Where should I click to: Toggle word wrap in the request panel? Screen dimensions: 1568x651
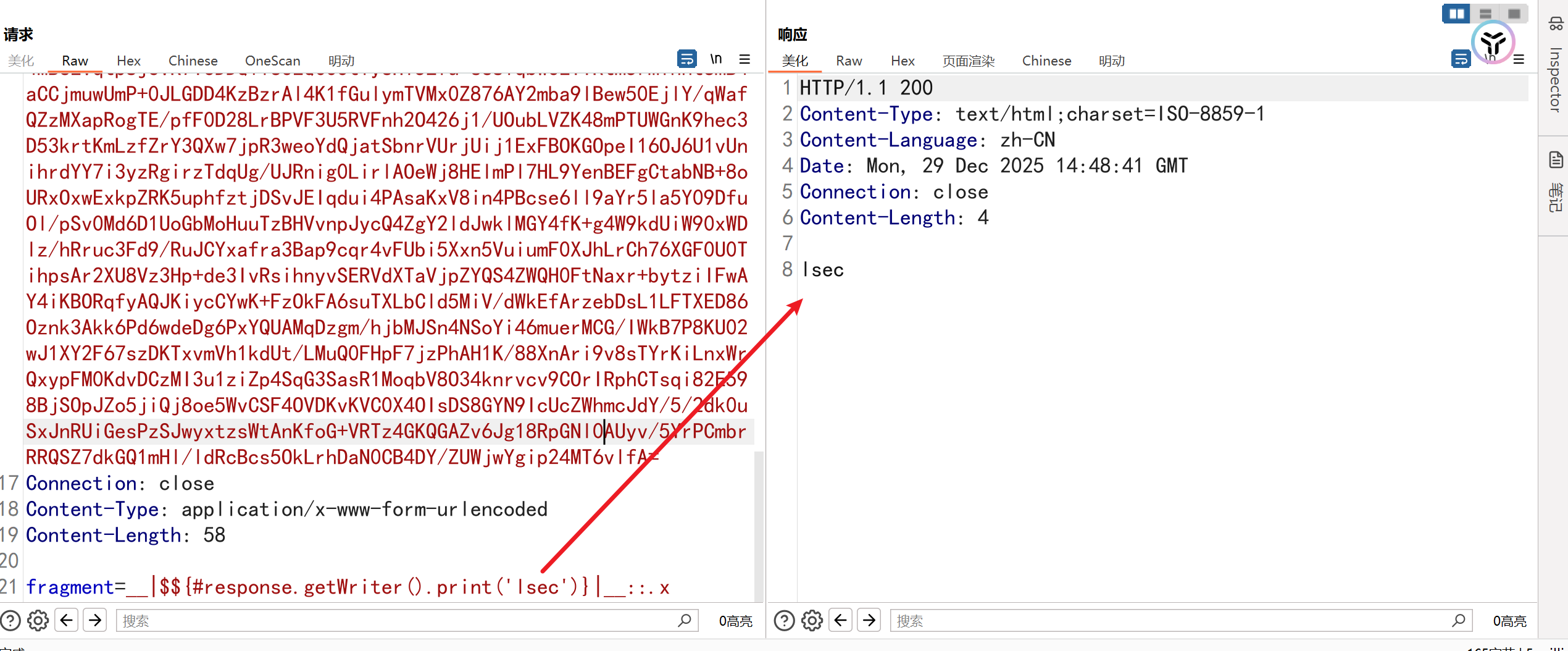686,59
